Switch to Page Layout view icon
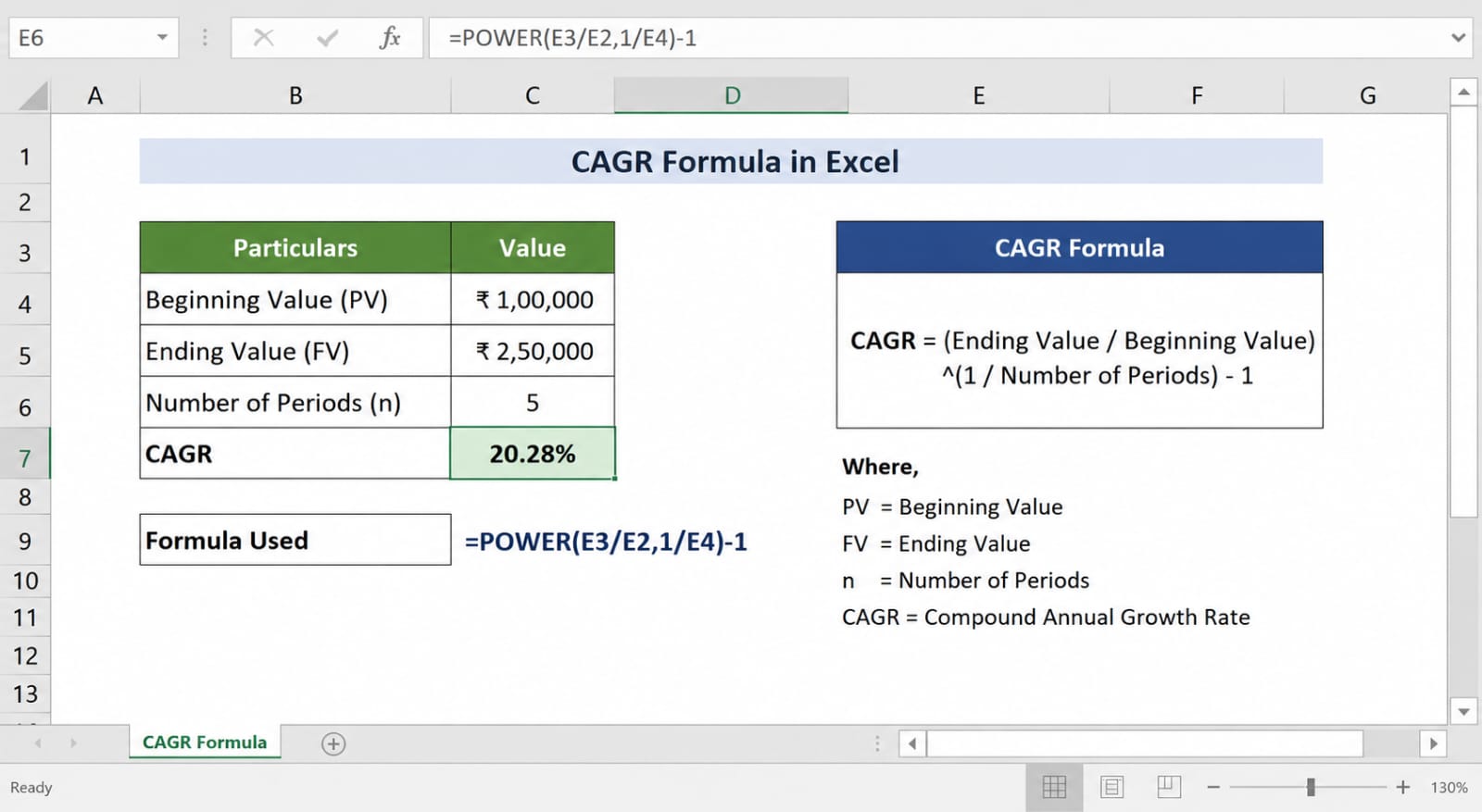 pos(1111,787)
